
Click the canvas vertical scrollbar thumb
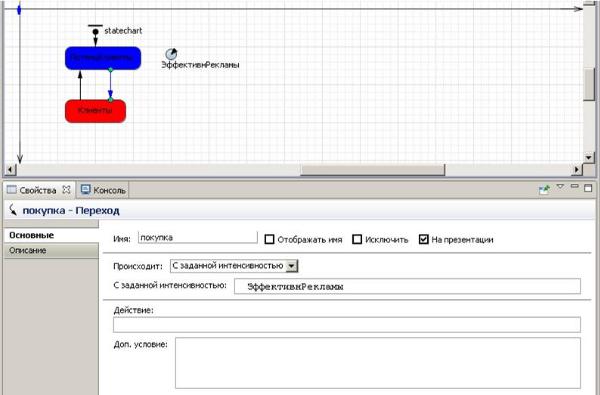click(x=589, y=85)
